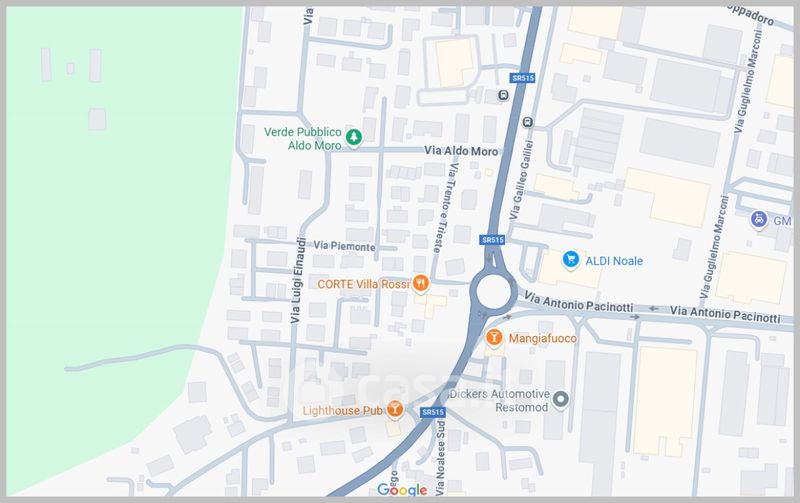Screen dimensions: 800x503
Task: Open the GM car service marker
Action: [x=759, y=220]
